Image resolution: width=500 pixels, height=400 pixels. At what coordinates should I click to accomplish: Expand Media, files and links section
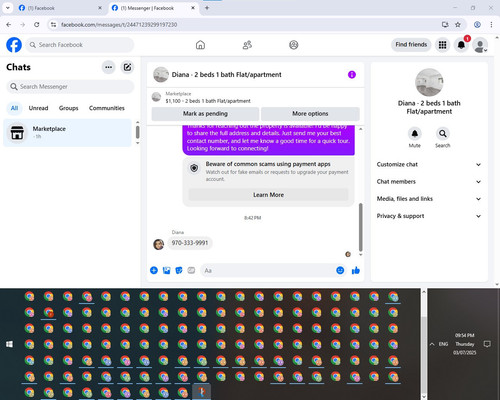[x=429, y=199]
